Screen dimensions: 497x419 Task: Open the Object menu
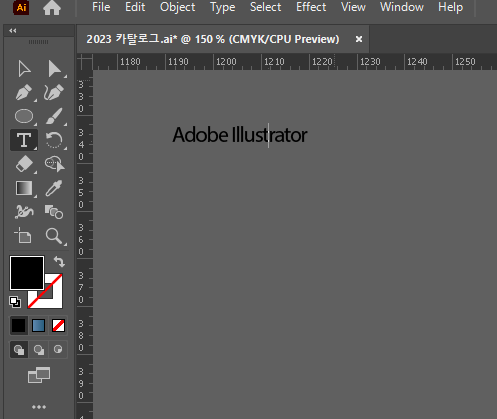[x=177, y=7]
